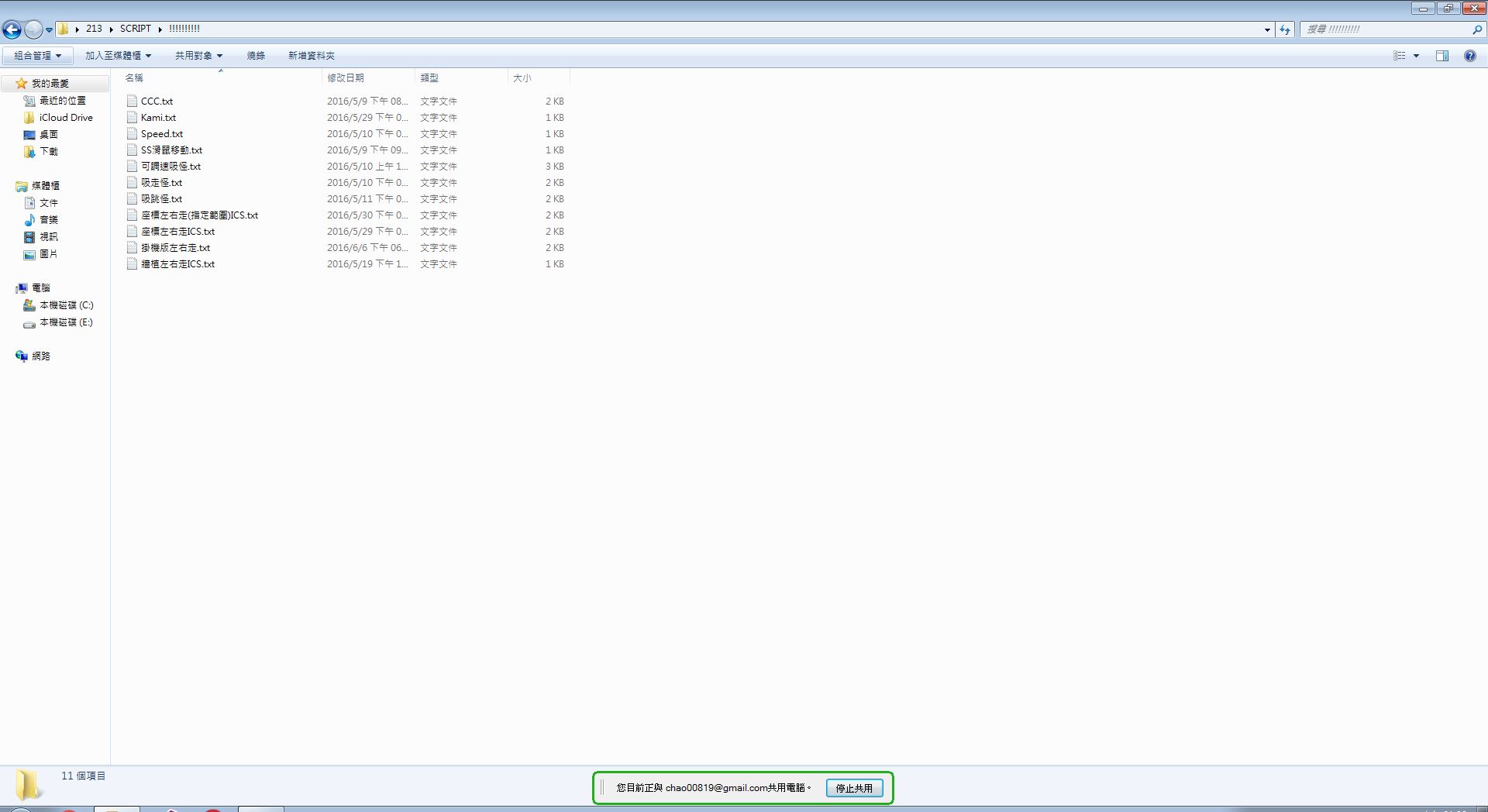Image resolution: width=1488 pixels, height=812 pixels.
Task: Open Help with the question mark icon
Action: [1469, 56]
